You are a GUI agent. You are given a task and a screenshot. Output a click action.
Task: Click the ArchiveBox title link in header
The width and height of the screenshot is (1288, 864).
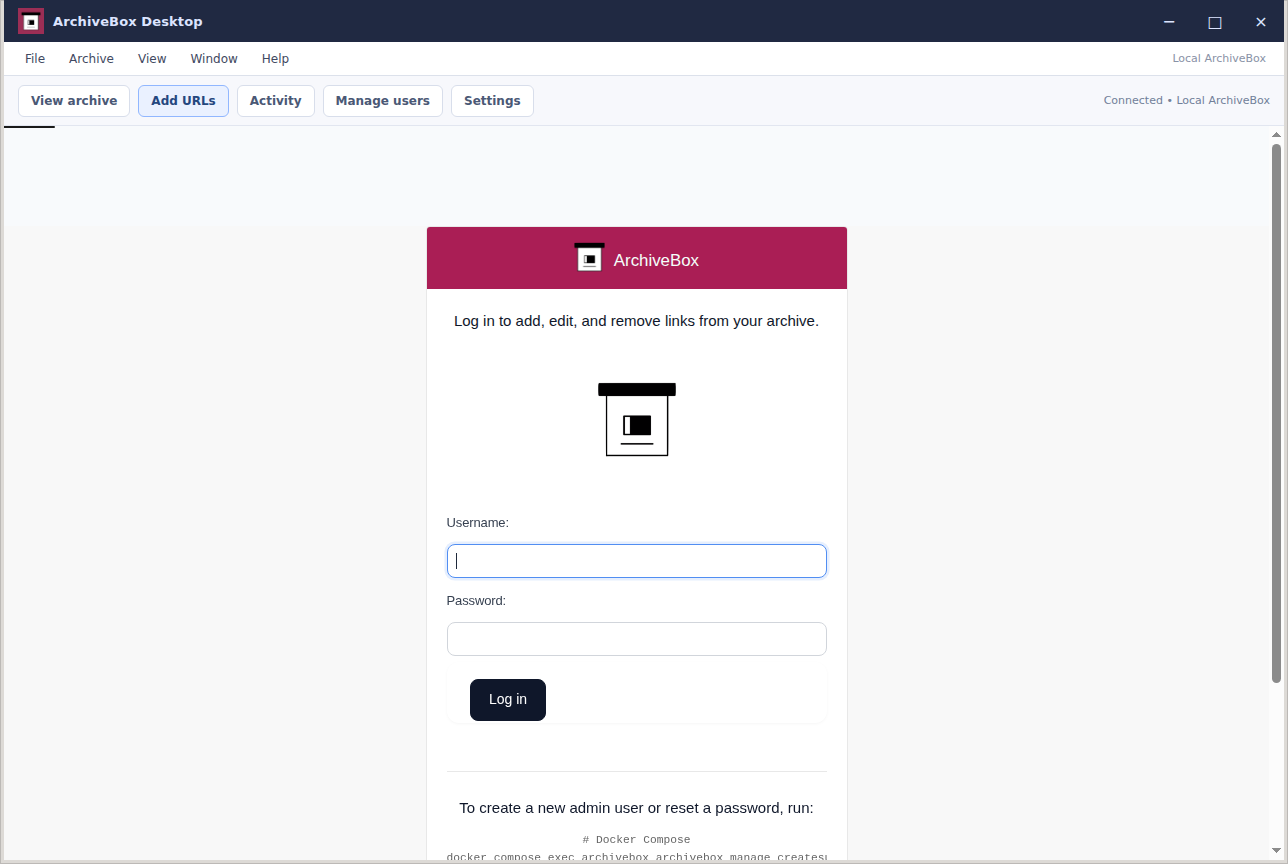(x=656, y=260)
